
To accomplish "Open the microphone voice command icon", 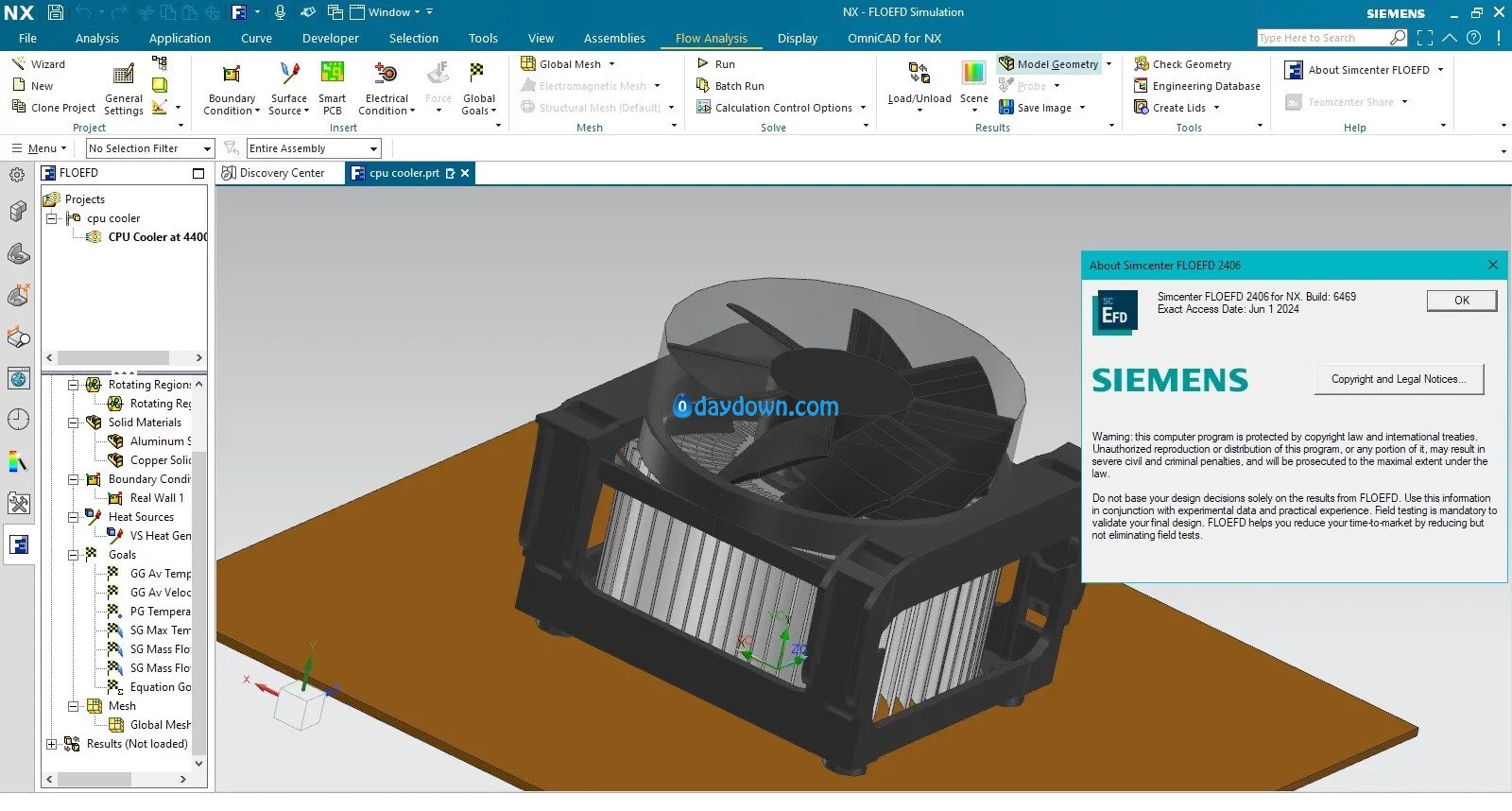I will pyautogui.click(x=280, y=12).
